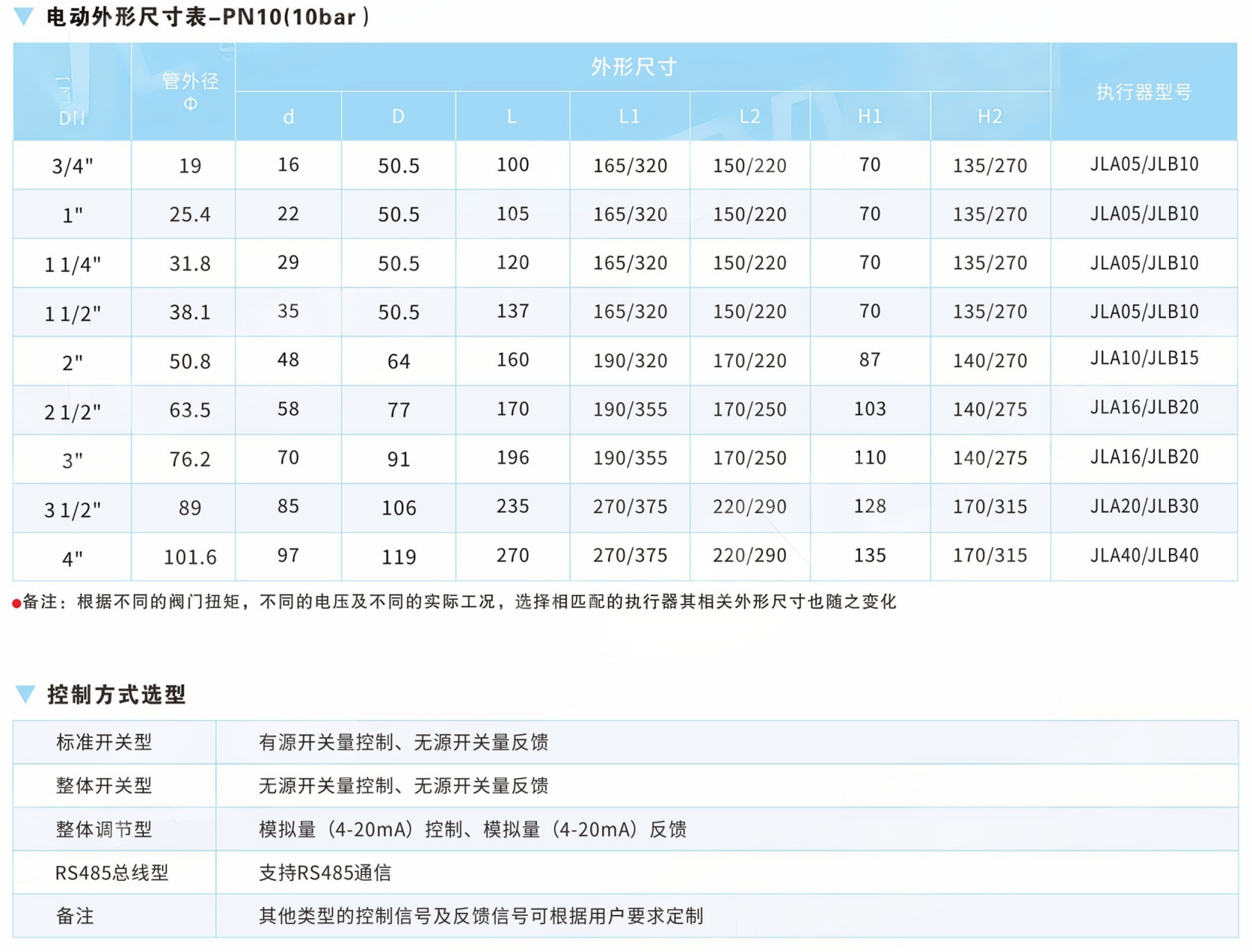
Task: Expand the L1 column header
Action: point(629,116)
